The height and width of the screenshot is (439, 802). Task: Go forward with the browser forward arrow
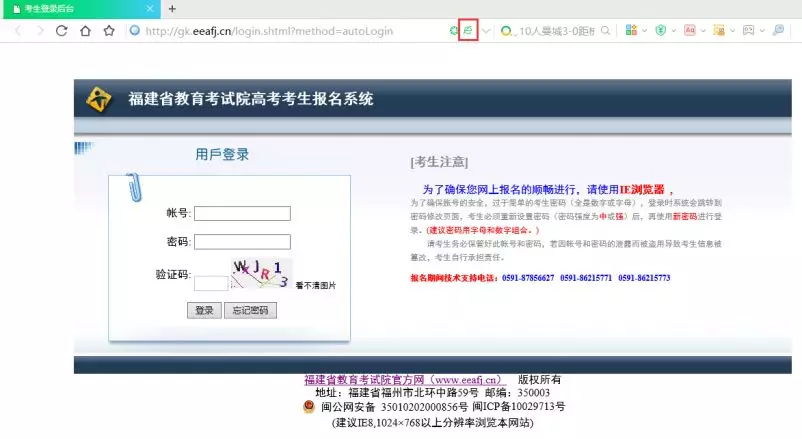[x=40, y=31]
